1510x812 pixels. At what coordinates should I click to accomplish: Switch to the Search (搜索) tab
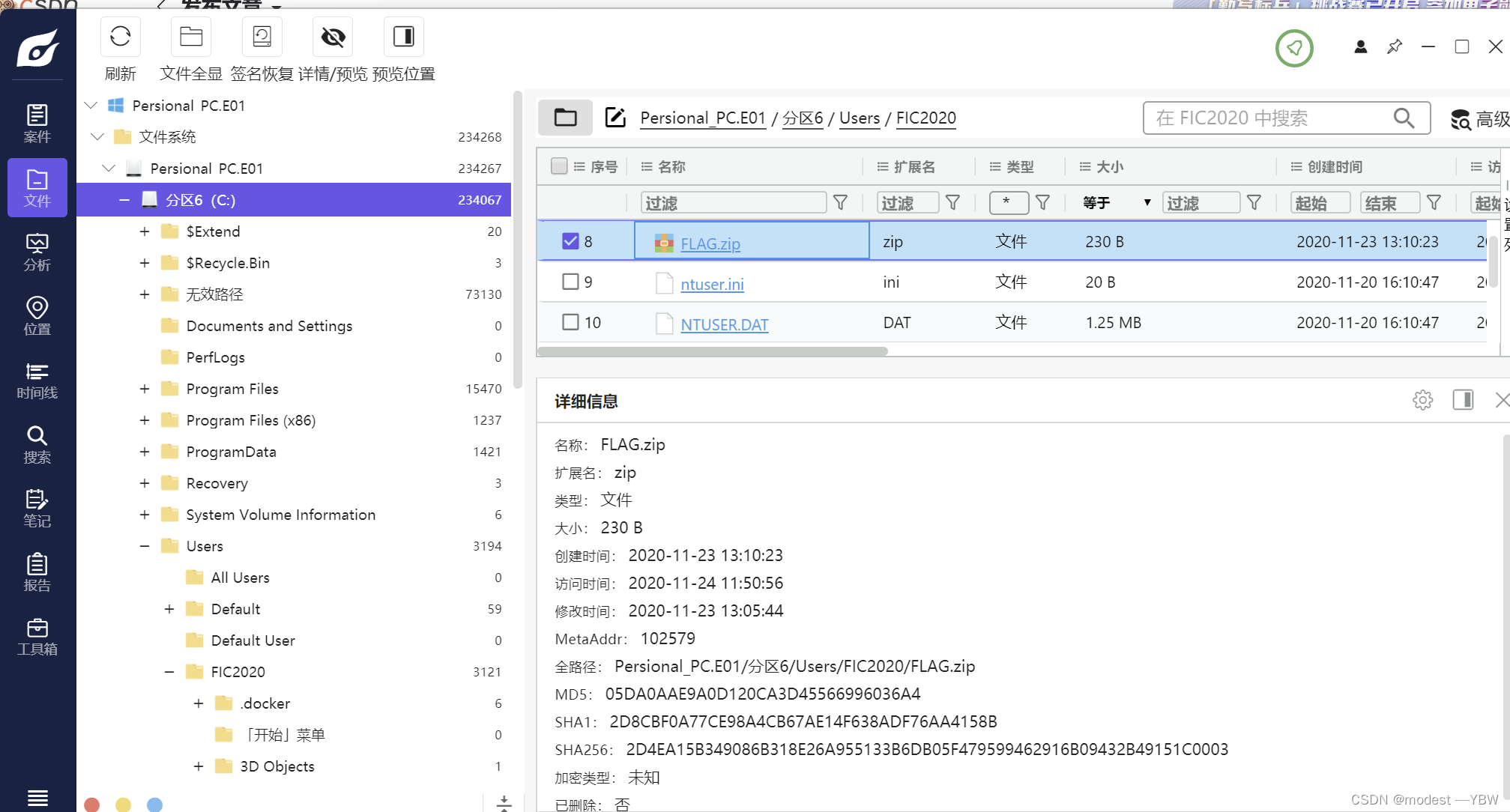pos(37,444)
